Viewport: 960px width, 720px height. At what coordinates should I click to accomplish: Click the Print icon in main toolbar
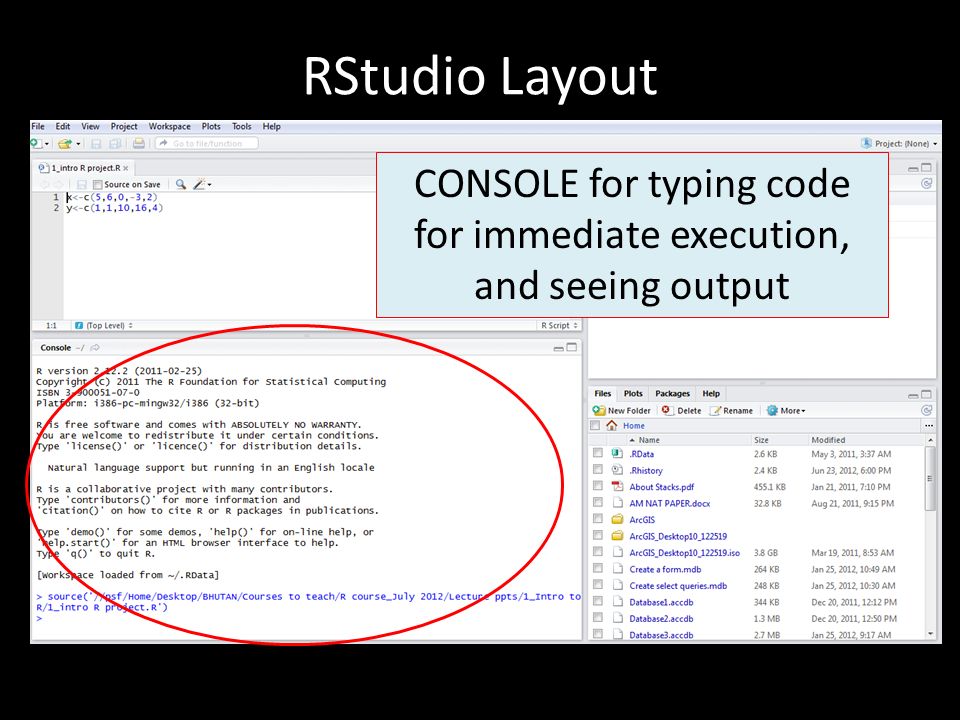(x=139, y=143)
